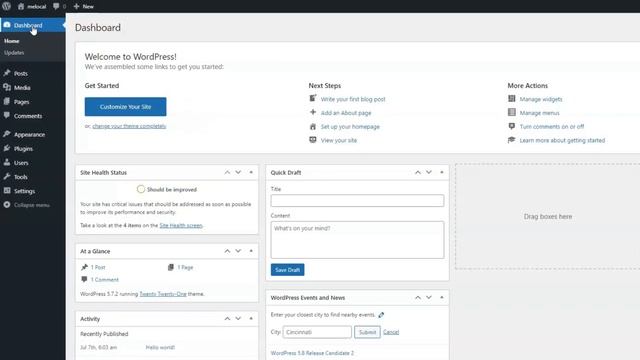Click the Pages icon in sidebar

point(7,101)
